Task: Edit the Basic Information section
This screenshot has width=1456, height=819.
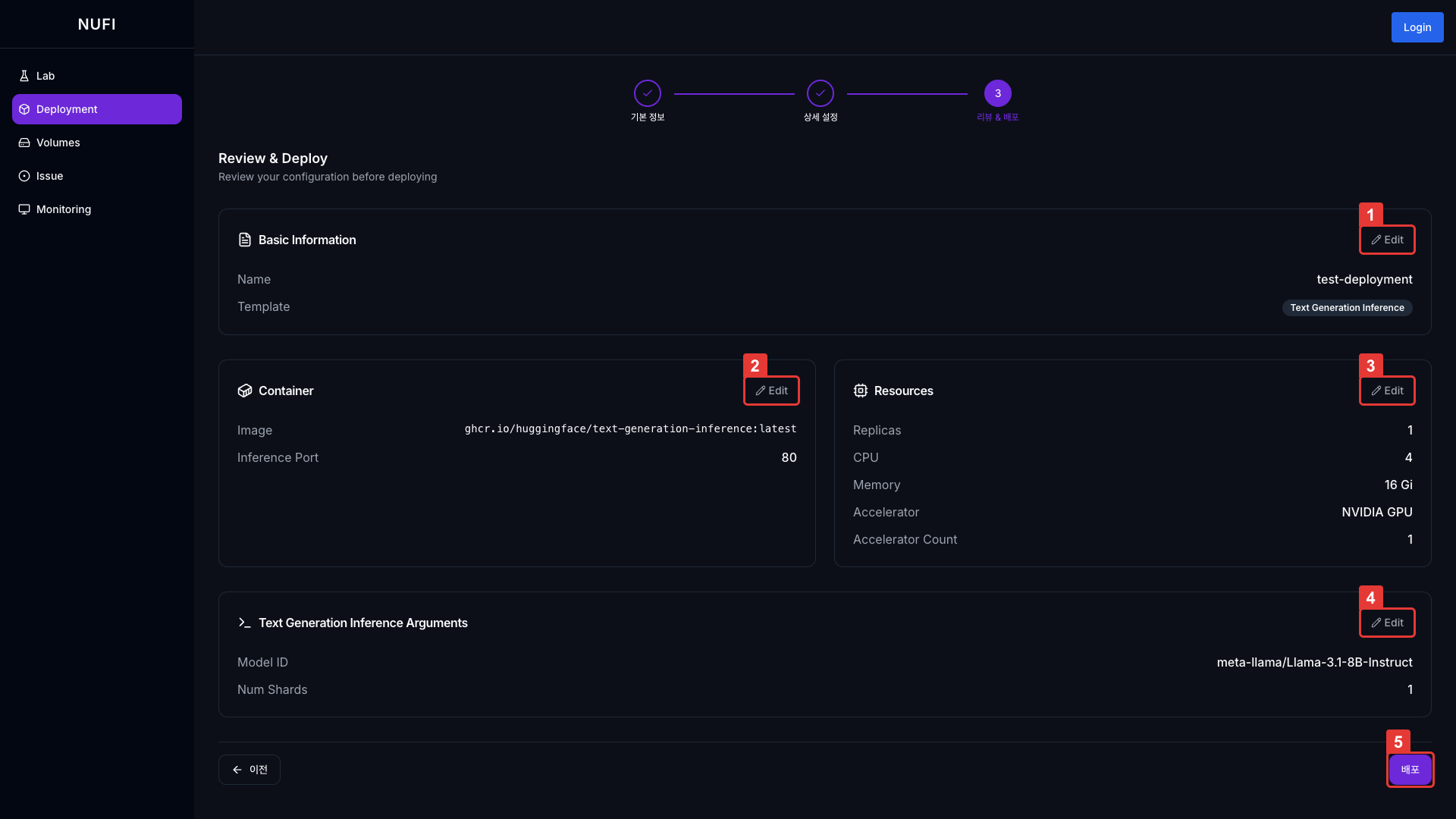Action: (1387, 240)
